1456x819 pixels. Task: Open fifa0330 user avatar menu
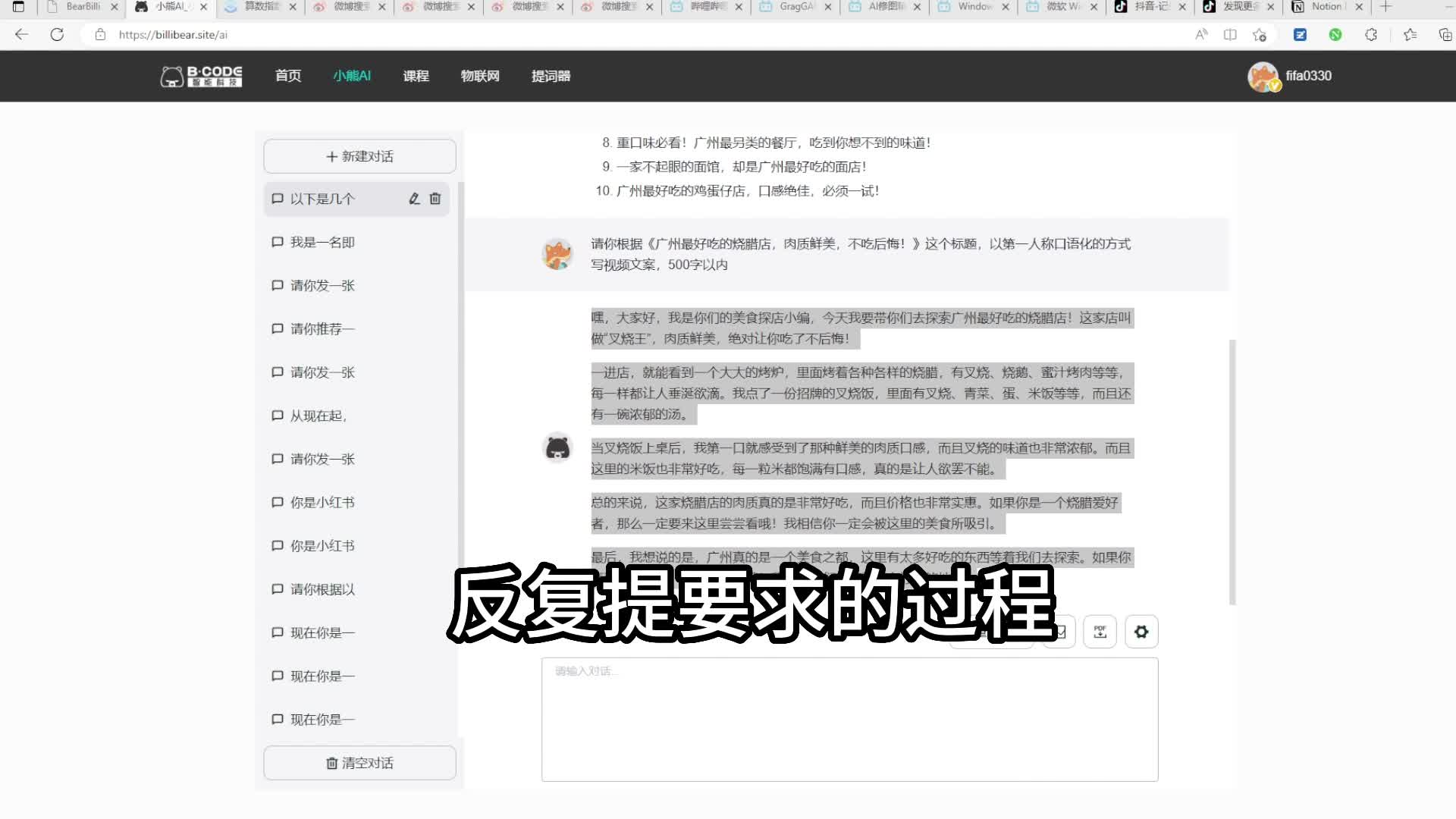click(x=1263, y=77)
